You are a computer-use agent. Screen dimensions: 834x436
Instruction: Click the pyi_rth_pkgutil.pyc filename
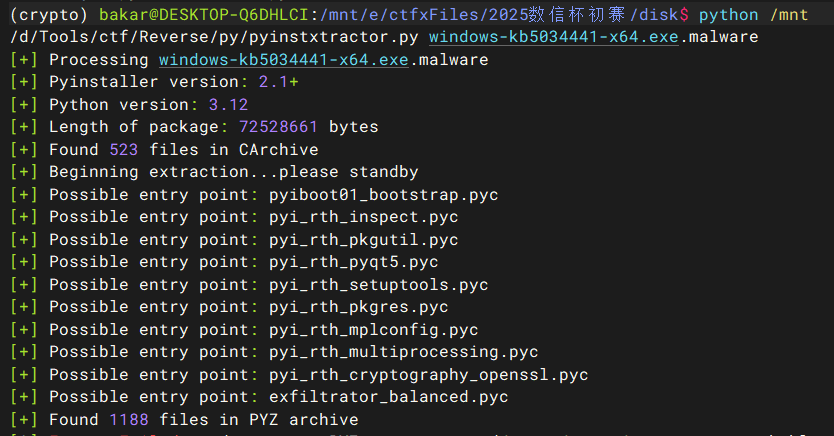pyautogui.click(x=363, y=240)
